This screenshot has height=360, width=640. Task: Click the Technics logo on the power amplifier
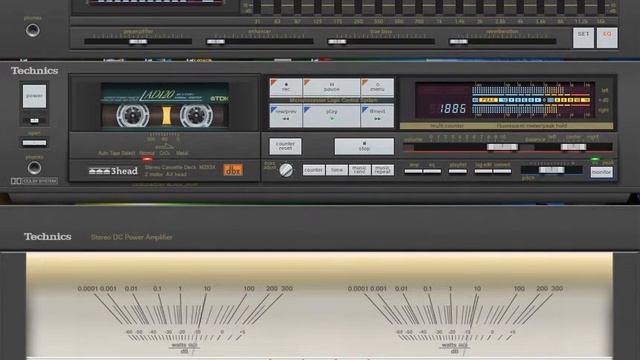(x=47, y=237)
